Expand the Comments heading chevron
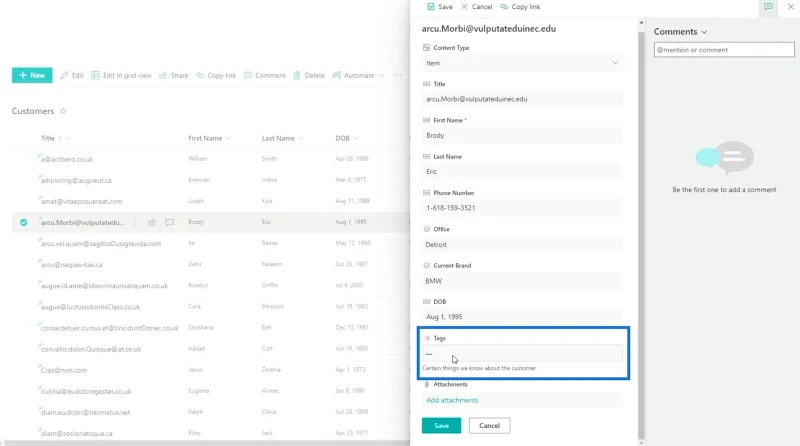 (704, 32)
